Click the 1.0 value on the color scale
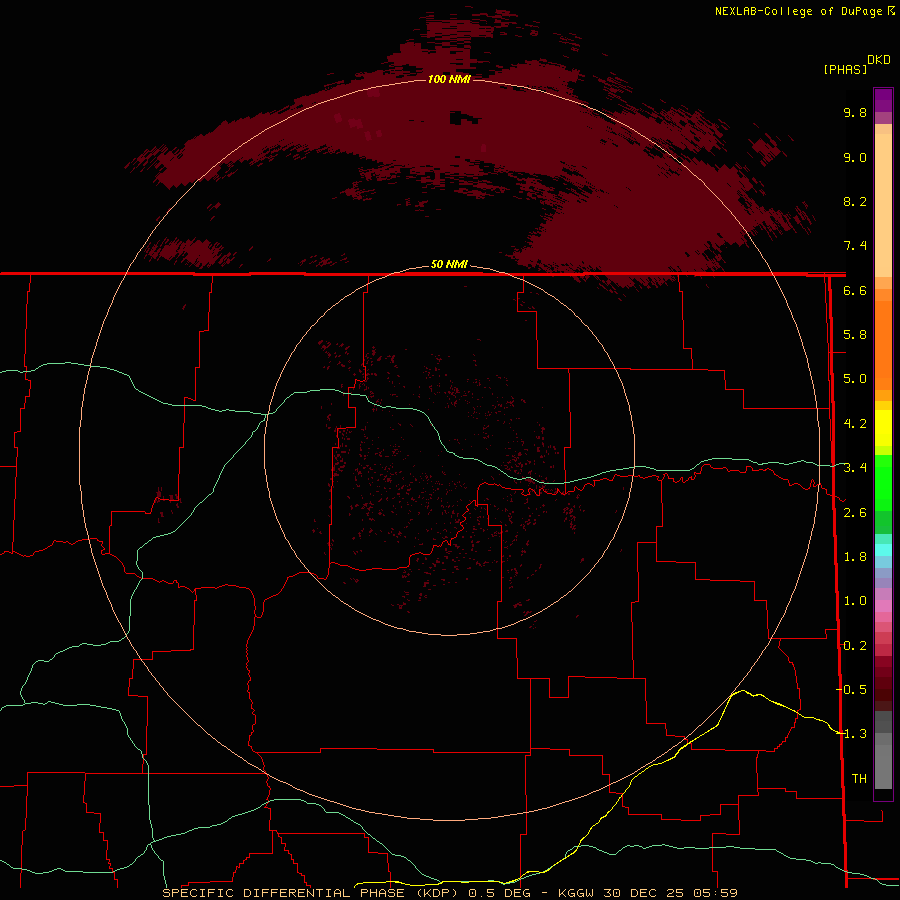 pyautogui.click(x=855, y=601)
